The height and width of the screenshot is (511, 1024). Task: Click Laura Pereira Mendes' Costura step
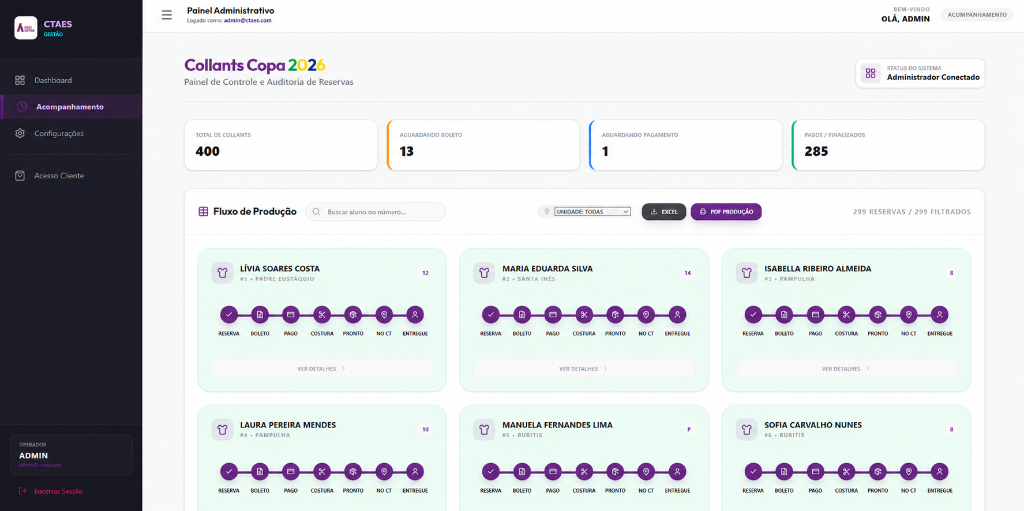pyautogui.click(x=322, y=472)
